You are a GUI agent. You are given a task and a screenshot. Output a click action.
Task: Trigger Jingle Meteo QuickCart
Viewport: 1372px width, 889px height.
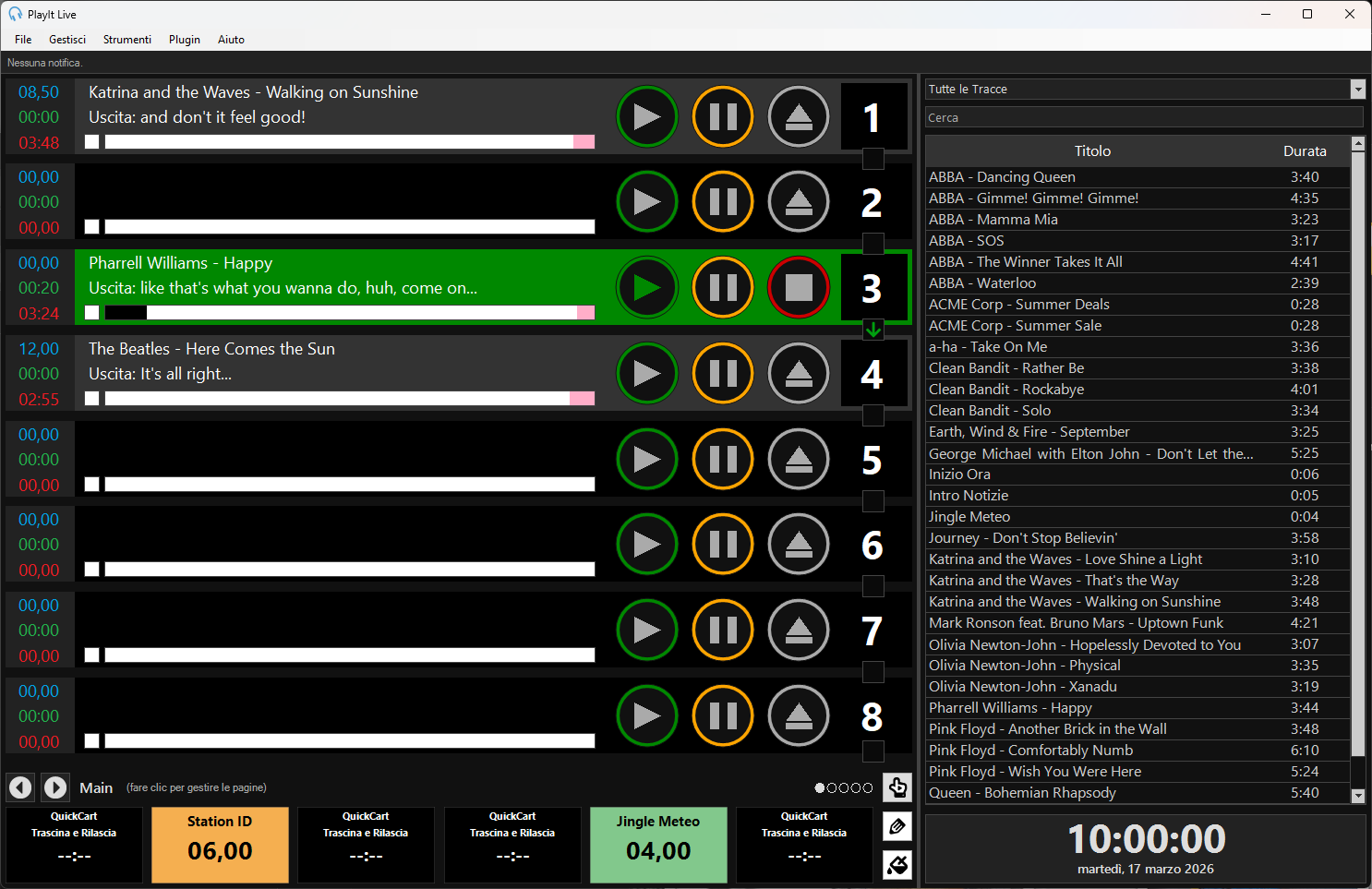tap(658, 845)
